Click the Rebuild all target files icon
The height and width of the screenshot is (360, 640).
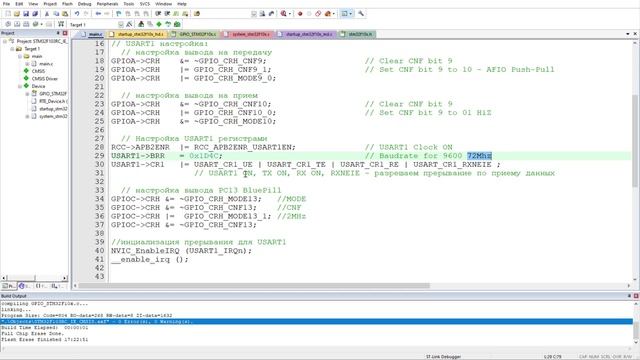(26, 24)
